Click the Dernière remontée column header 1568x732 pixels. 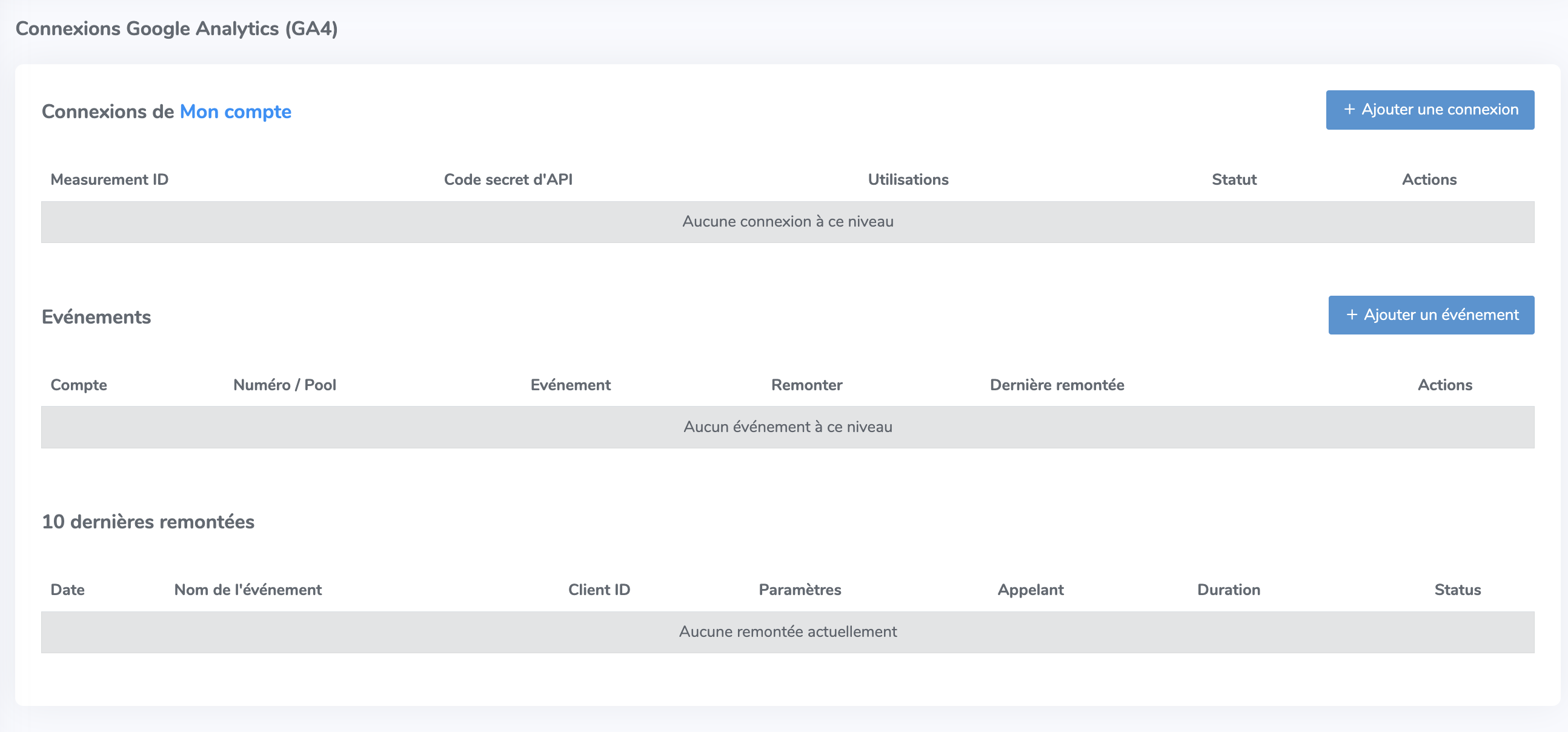point(1057,385)
